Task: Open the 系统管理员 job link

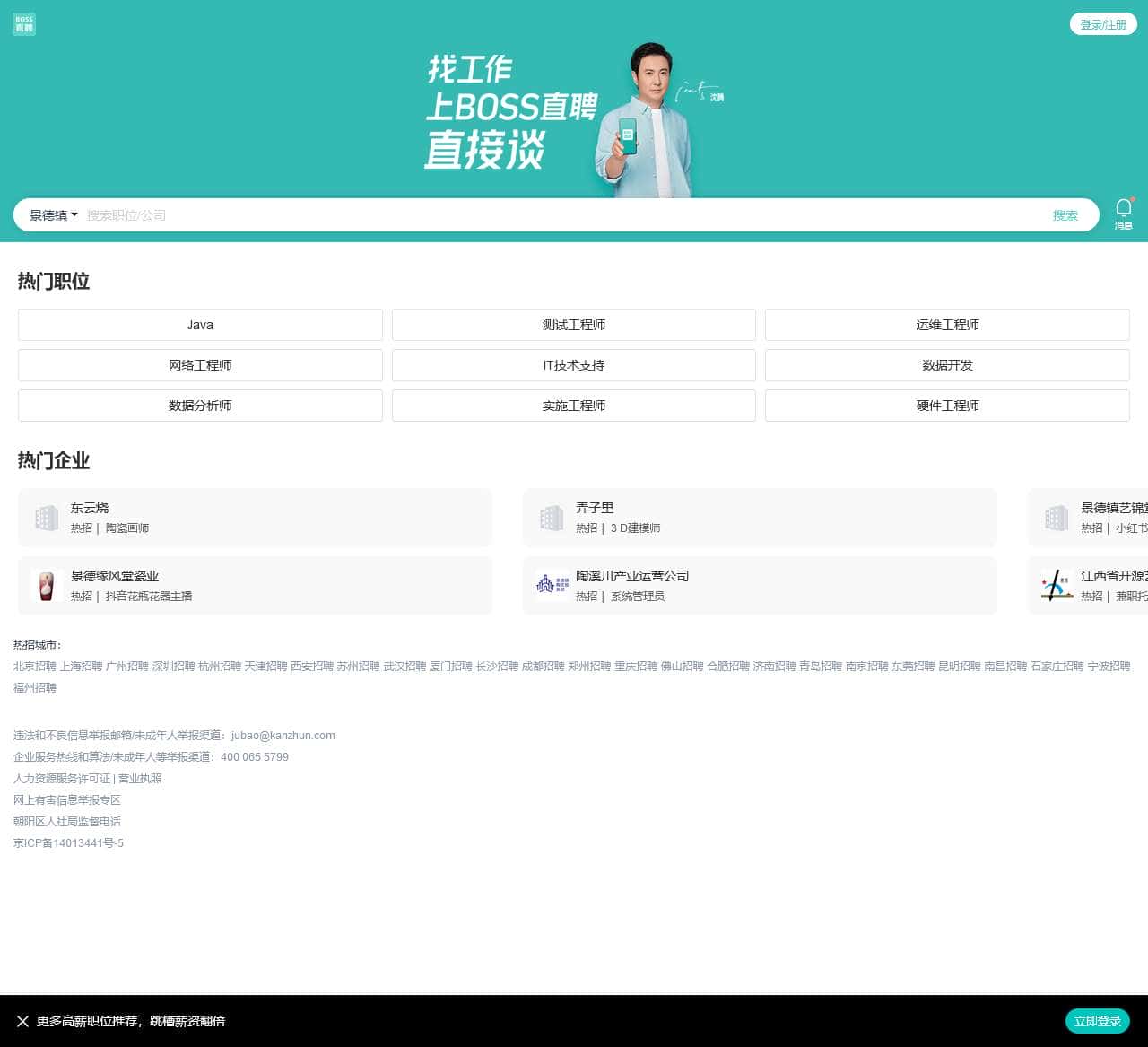Action: click(x=638, y=597)
